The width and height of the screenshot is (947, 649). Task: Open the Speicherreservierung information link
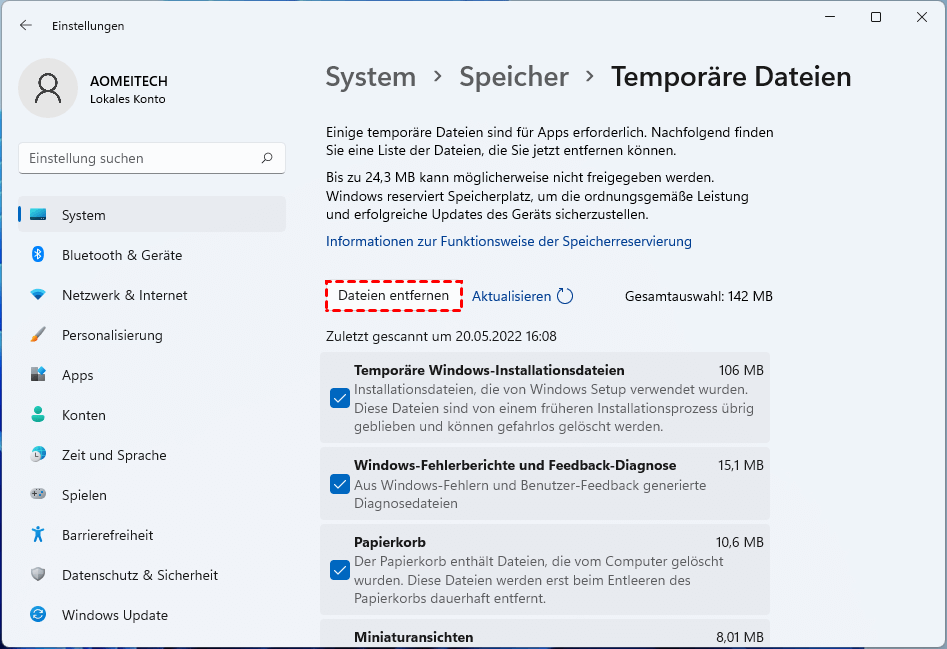click(x=509, y=241)
